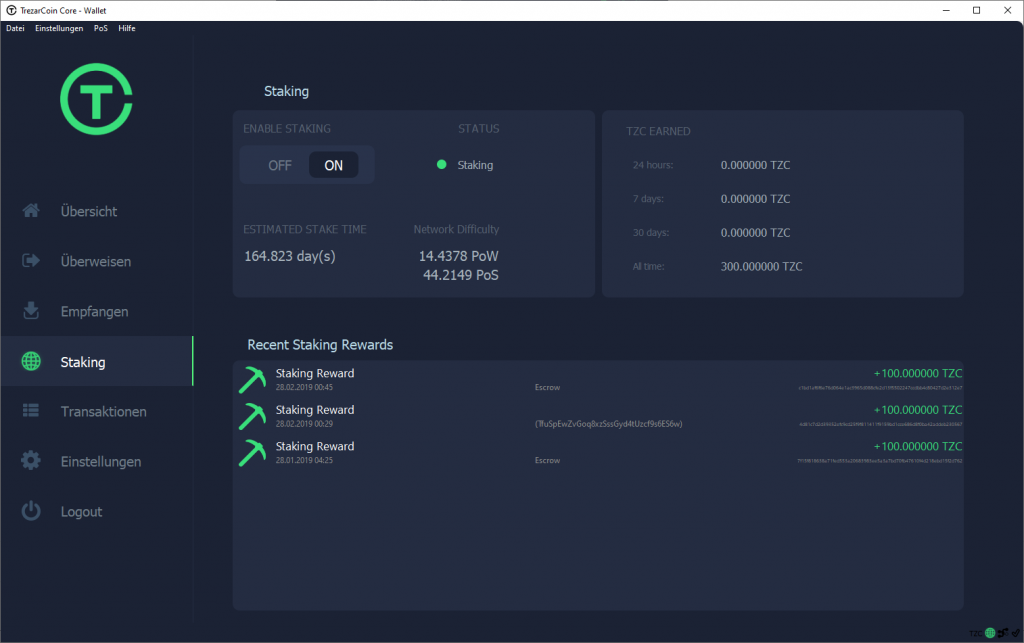Click the power icon beside Logout
The height and width of the screenshot is (643, 1024).
click(31, 511)
